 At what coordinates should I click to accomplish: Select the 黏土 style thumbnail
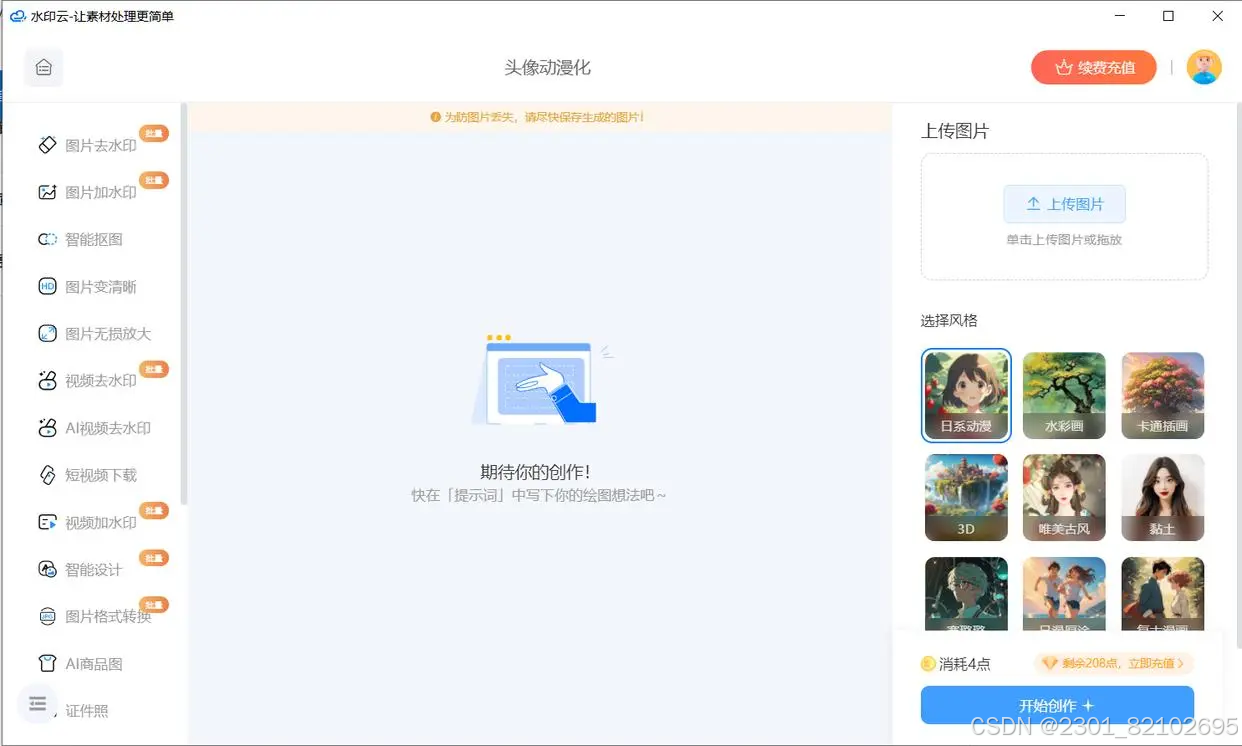tap(1162, 497)
